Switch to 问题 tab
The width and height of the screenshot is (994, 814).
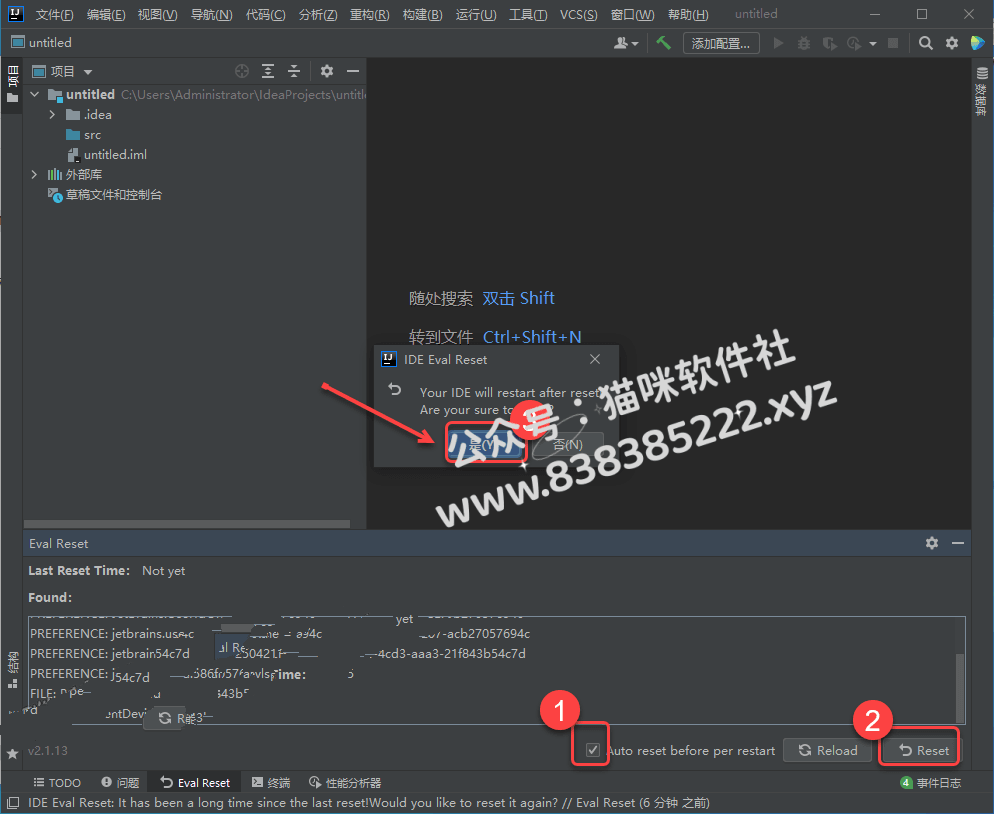pos(120,782)
